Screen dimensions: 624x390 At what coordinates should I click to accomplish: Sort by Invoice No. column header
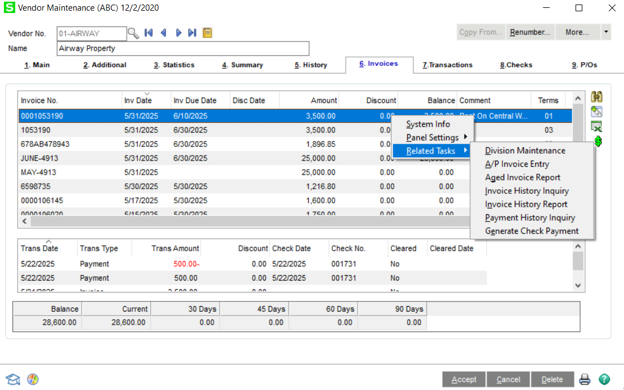70,100
